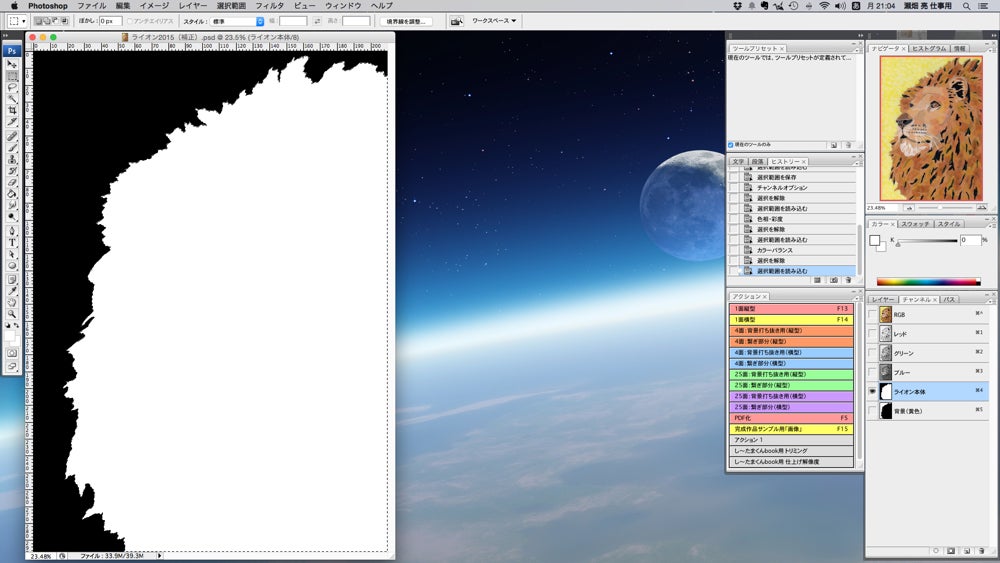
Task: Select the Zoom magnifier tool
Action: [x=12, y=313]
